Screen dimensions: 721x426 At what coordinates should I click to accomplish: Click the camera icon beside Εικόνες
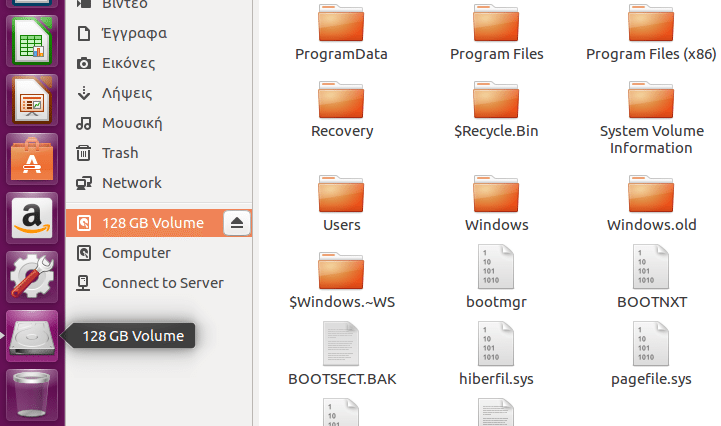tap(84, 63)
